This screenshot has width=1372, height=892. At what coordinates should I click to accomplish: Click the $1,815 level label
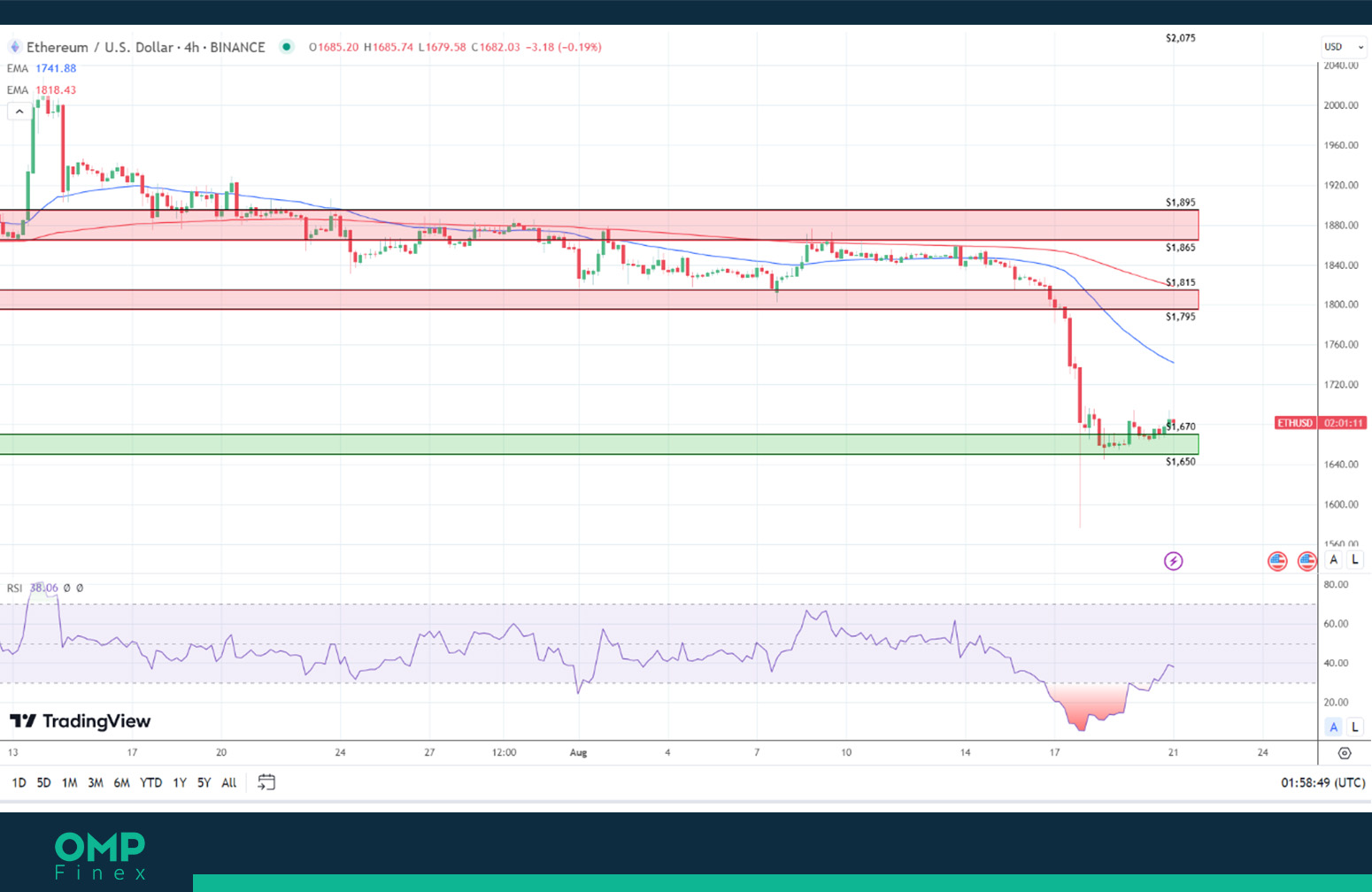[1181, 282]
